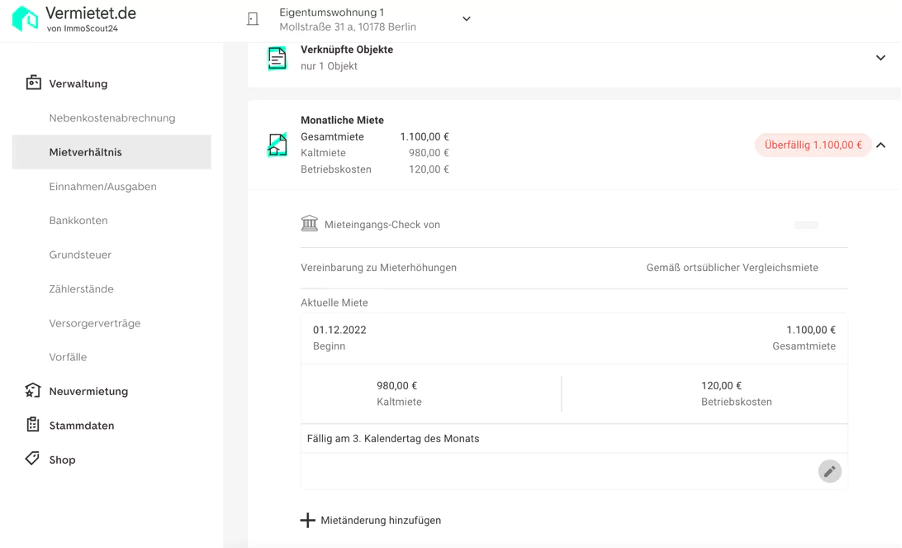Toggle the Mieteingangs-Check switch
This screenshot has height=548, width=902.
pyautogui.click(x=806, y=225)
